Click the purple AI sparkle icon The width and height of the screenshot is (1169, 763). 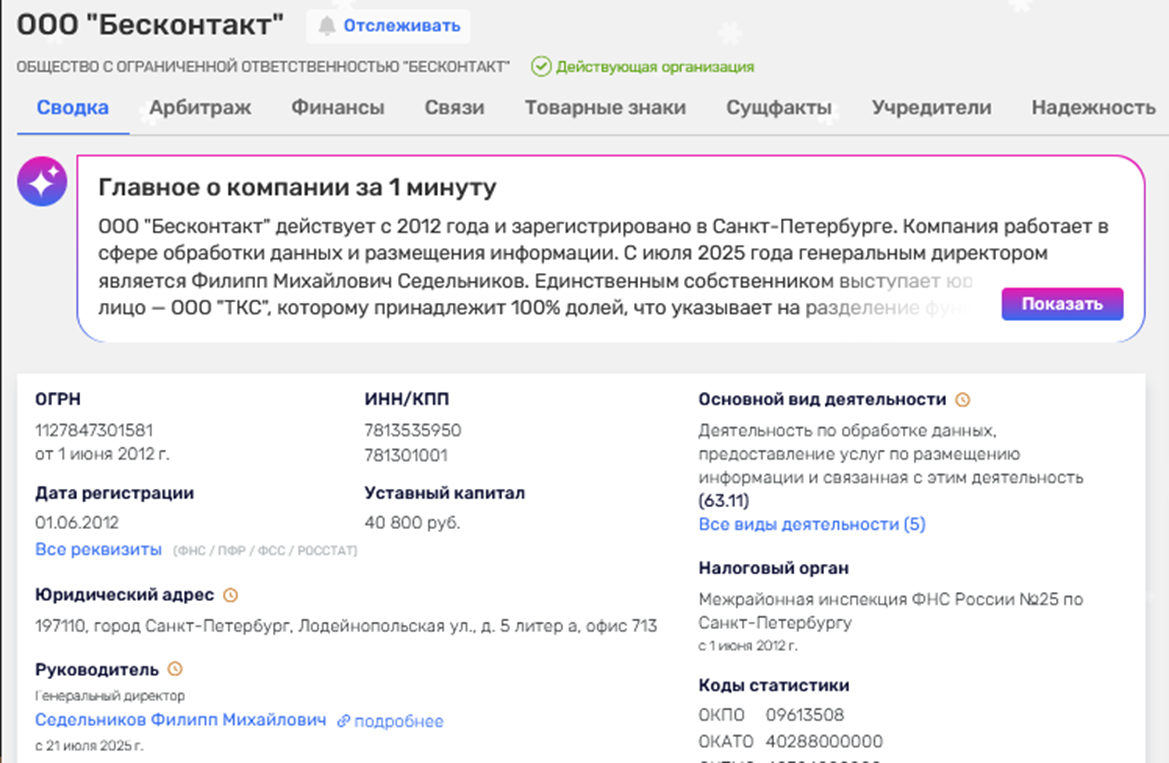42,181
